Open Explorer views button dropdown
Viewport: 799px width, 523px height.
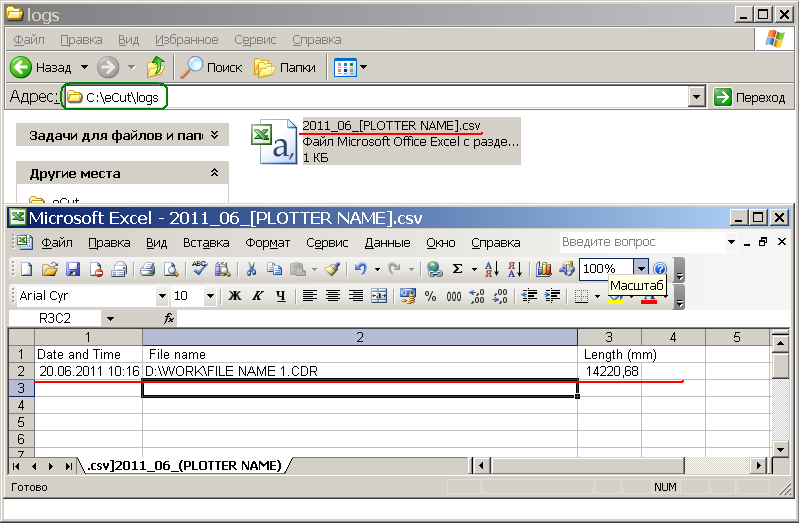click(363, 67)
